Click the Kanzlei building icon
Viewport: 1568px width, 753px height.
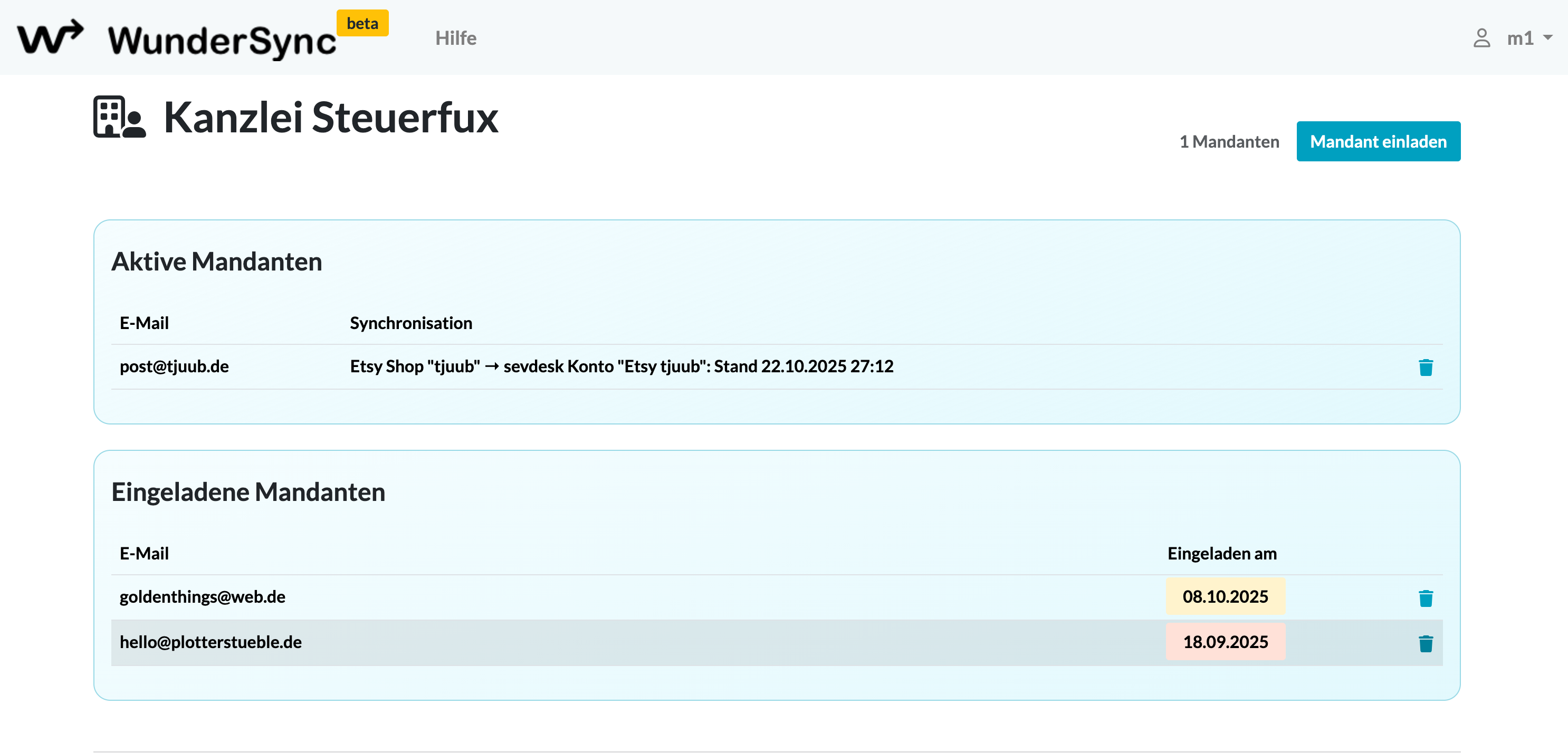[x=119, y=117]
